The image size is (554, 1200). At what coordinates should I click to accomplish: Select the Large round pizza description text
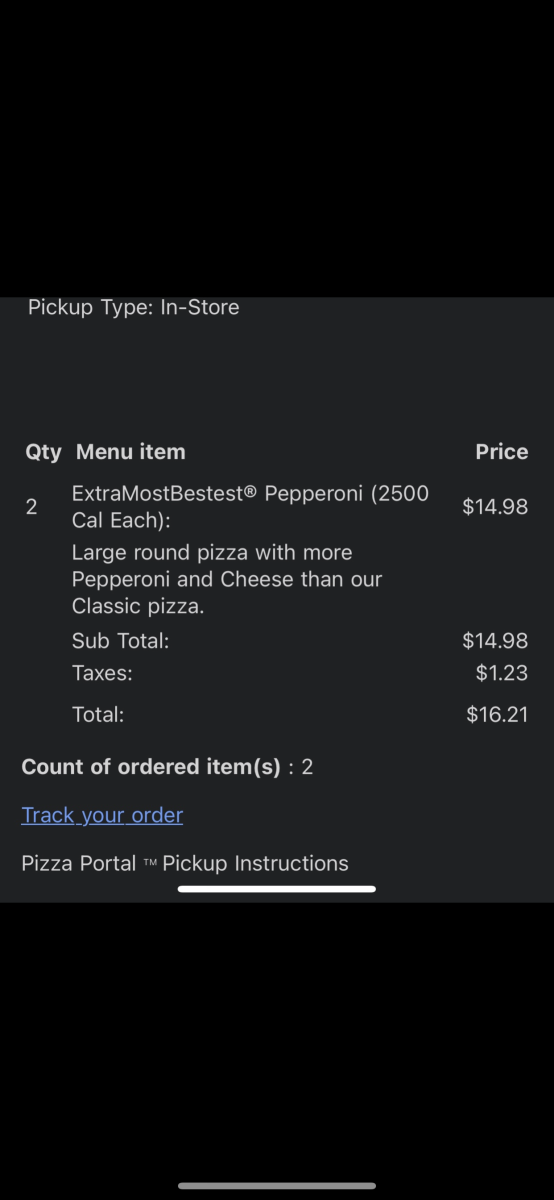[x=227, y=579]
